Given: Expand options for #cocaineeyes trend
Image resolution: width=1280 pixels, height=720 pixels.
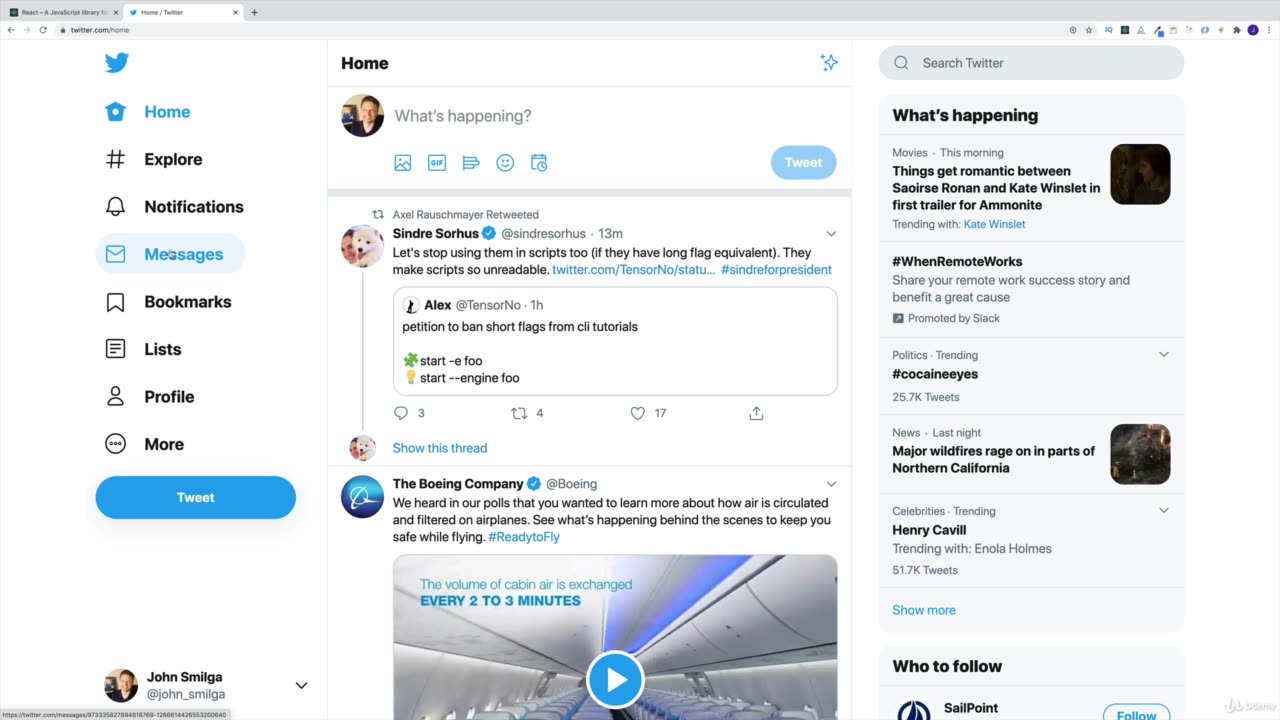Looking at the screenshot, I should [x=1163, y=355].
